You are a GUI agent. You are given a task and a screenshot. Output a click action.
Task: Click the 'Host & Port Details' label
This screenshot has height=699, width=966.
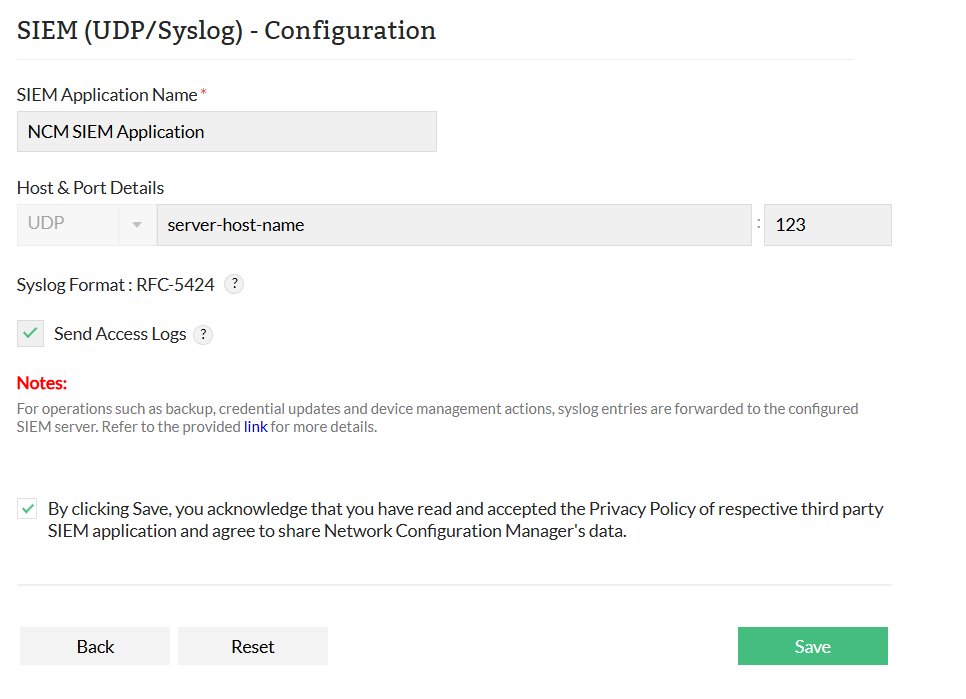click(90, 188)
